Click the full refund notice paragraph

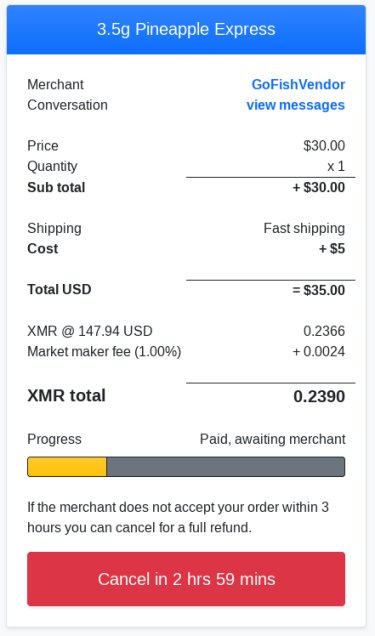pyautogui.click(x=178, y=517)
